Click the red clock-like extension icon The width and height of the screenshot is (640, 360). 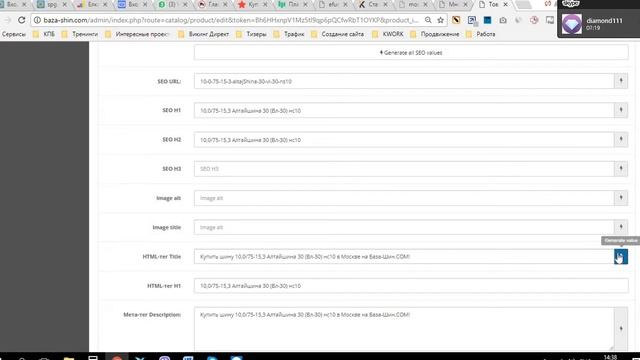pyautogui.click(x=534, y=20)
